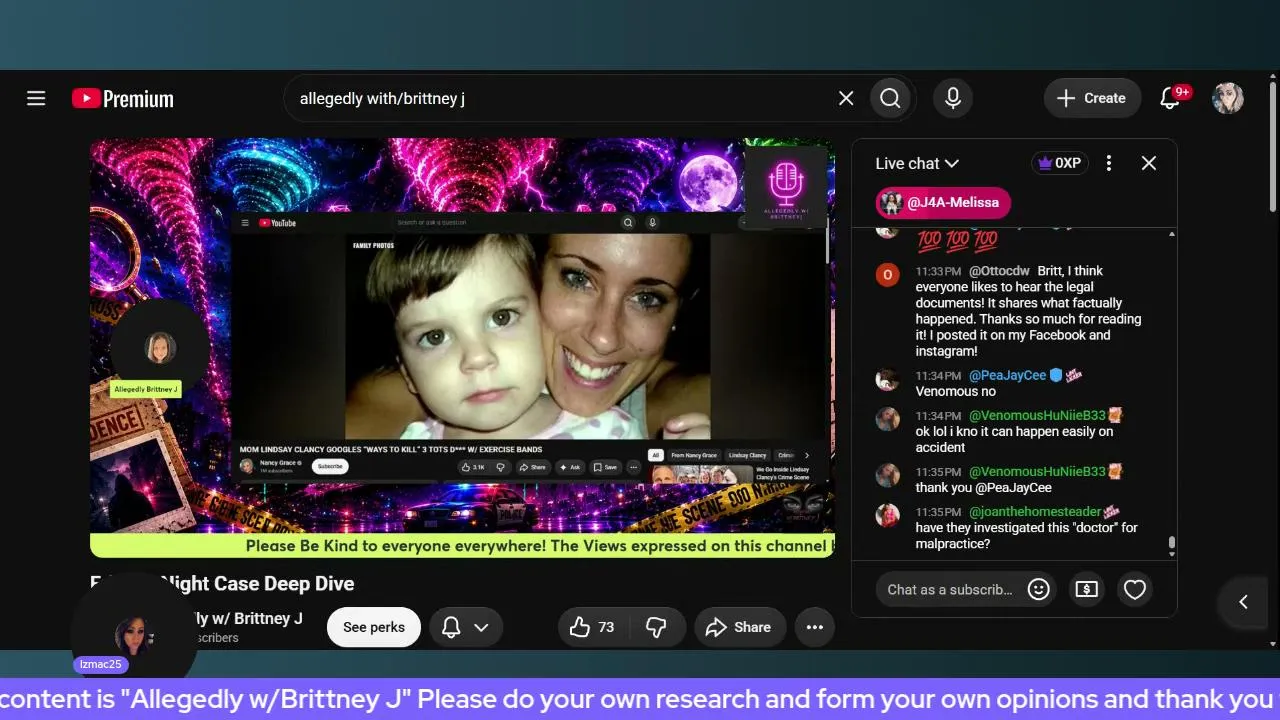Click the collapse arrow beside the chat
This screenshot has height=720, width=1280.
pos(1244,601)
